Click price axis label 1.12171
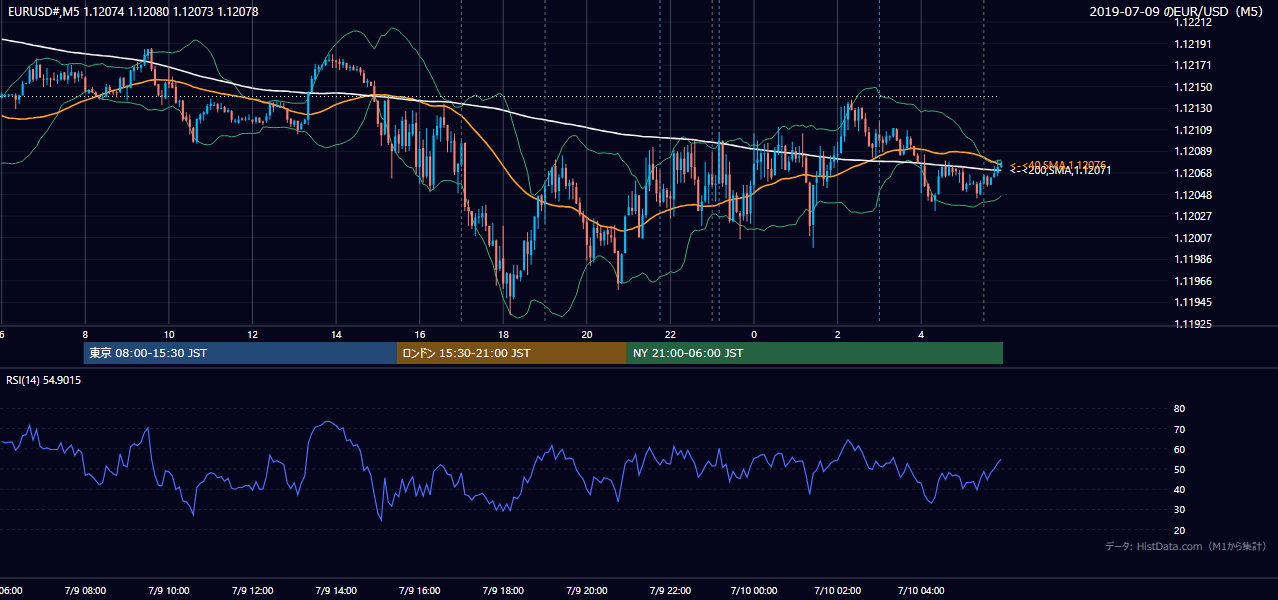The width and height of the screenshot is (1278, 600). (1194, 65)
